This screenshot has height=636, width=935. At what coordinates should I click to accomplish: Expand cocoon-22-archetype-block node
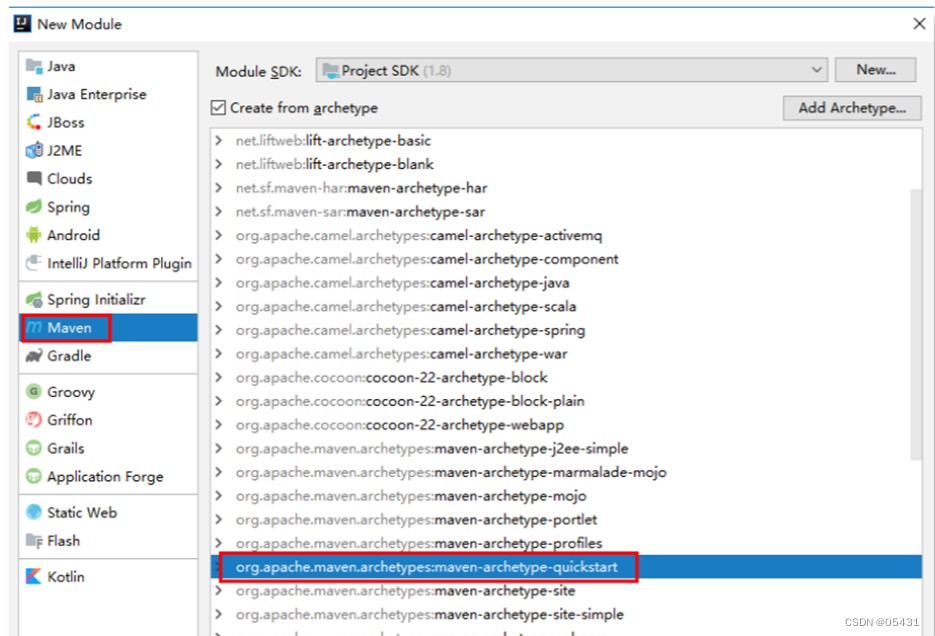tap(219, 377)
